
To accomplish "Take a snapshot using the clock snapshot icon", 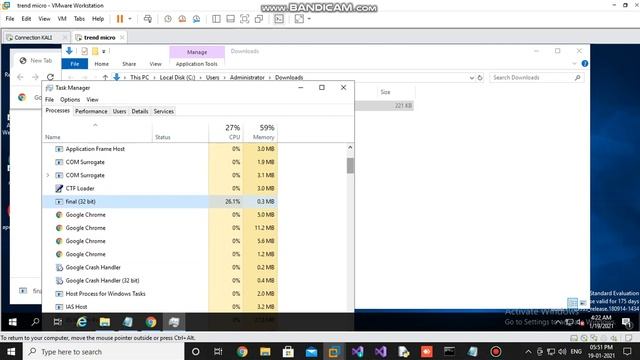I will [x=168, y=19].
